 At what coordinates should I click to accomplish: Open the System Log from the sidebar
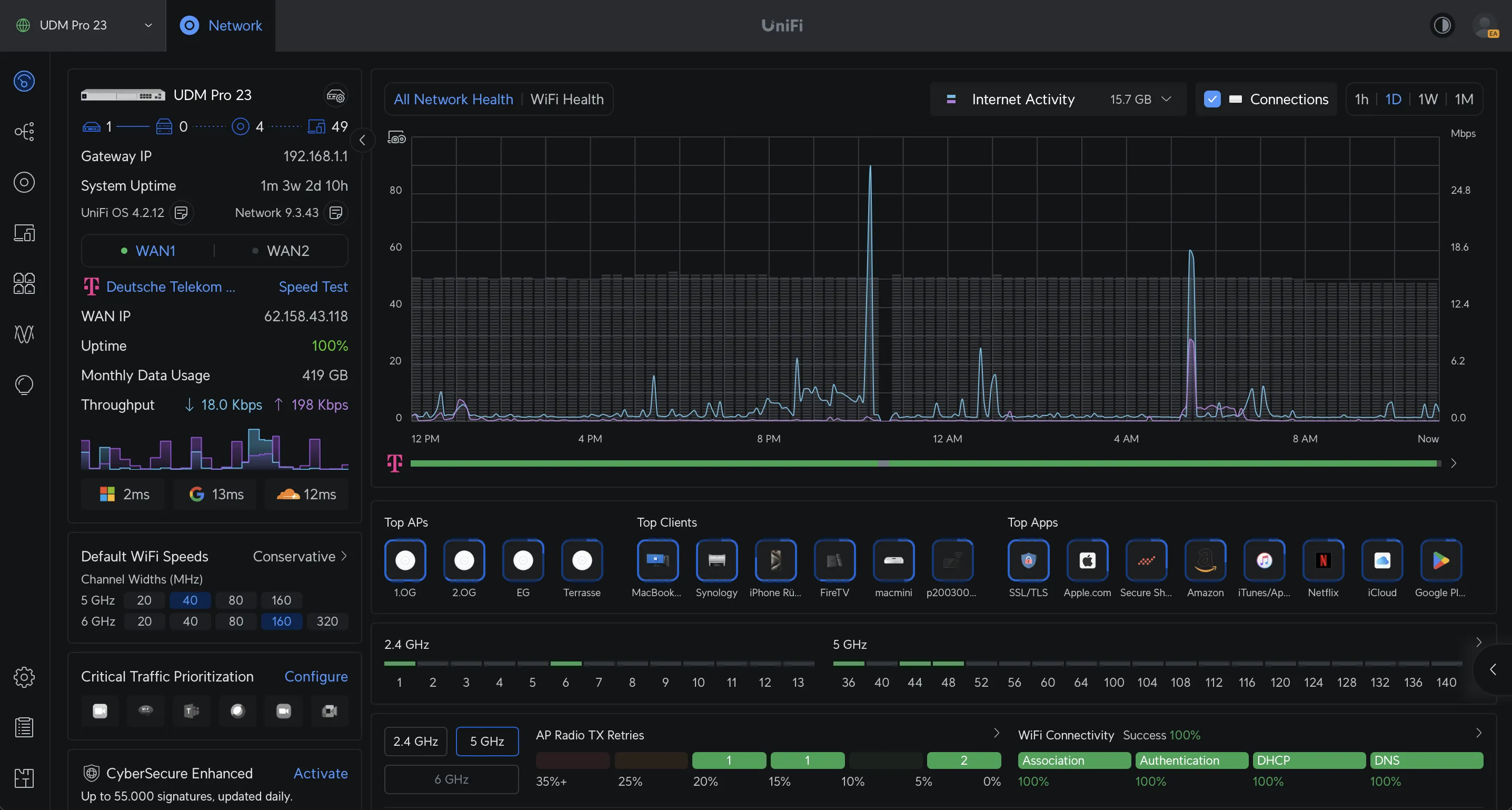pos(24,727)
